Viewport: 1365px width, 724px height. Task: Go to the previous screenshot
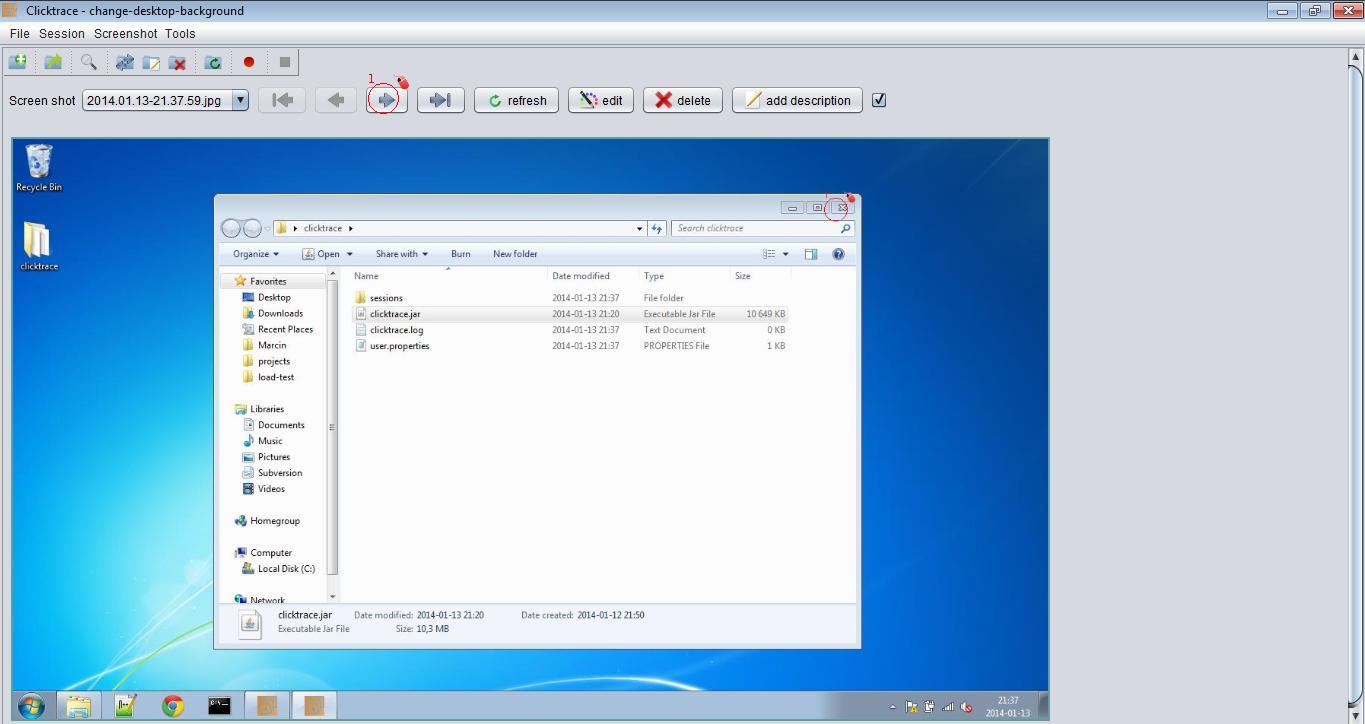pyautogui.click(x=336, y=100)
